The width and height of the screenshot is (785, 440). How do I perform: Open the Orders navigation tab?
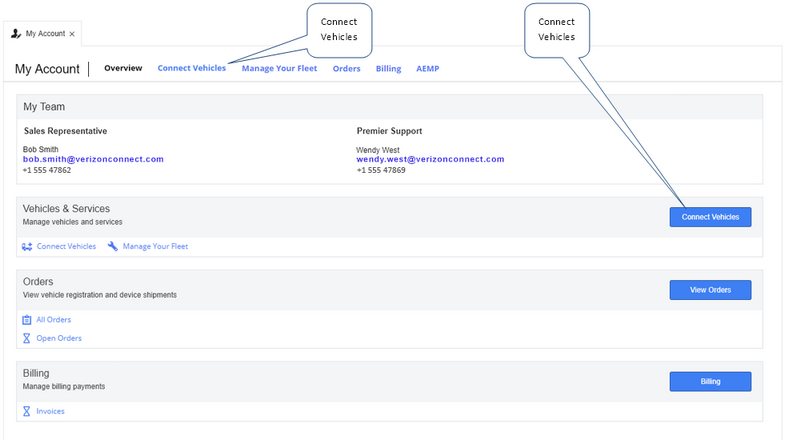[x=346, y=69]
